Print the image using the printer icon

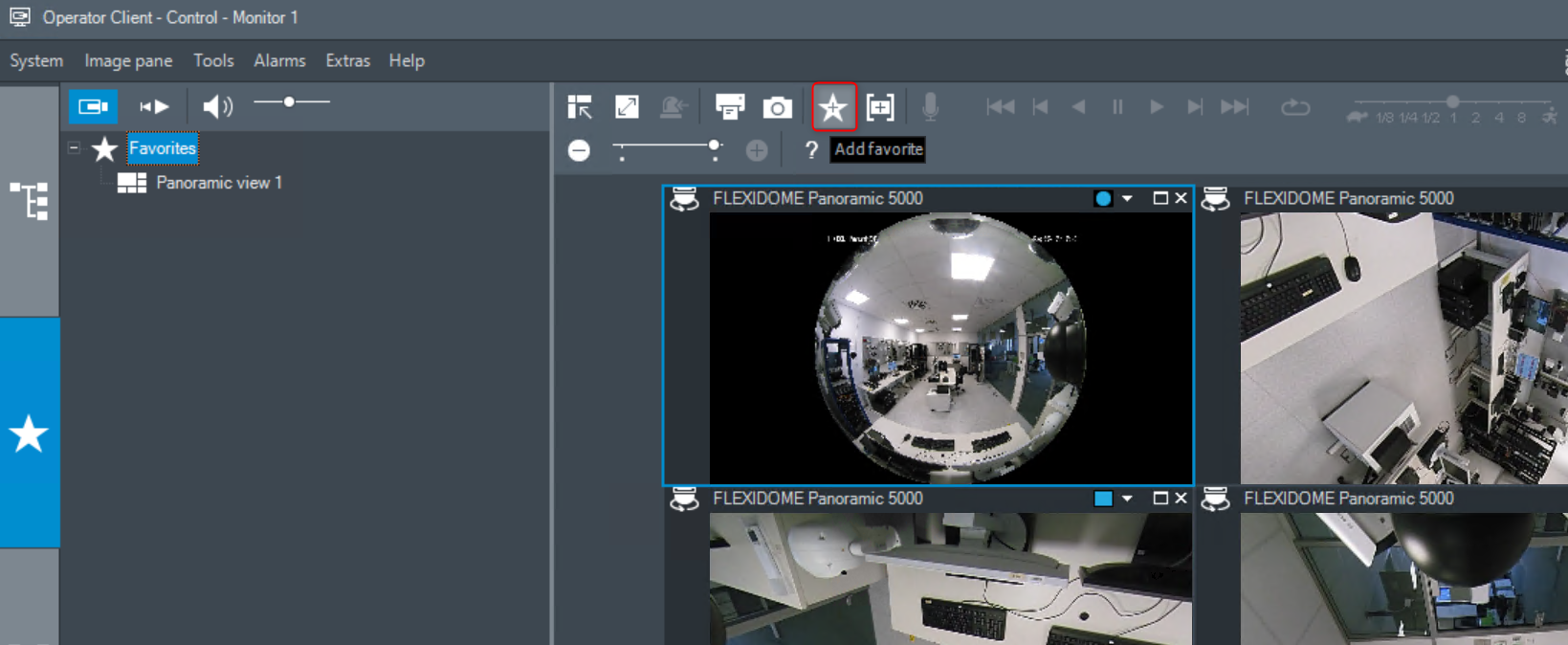729,107
